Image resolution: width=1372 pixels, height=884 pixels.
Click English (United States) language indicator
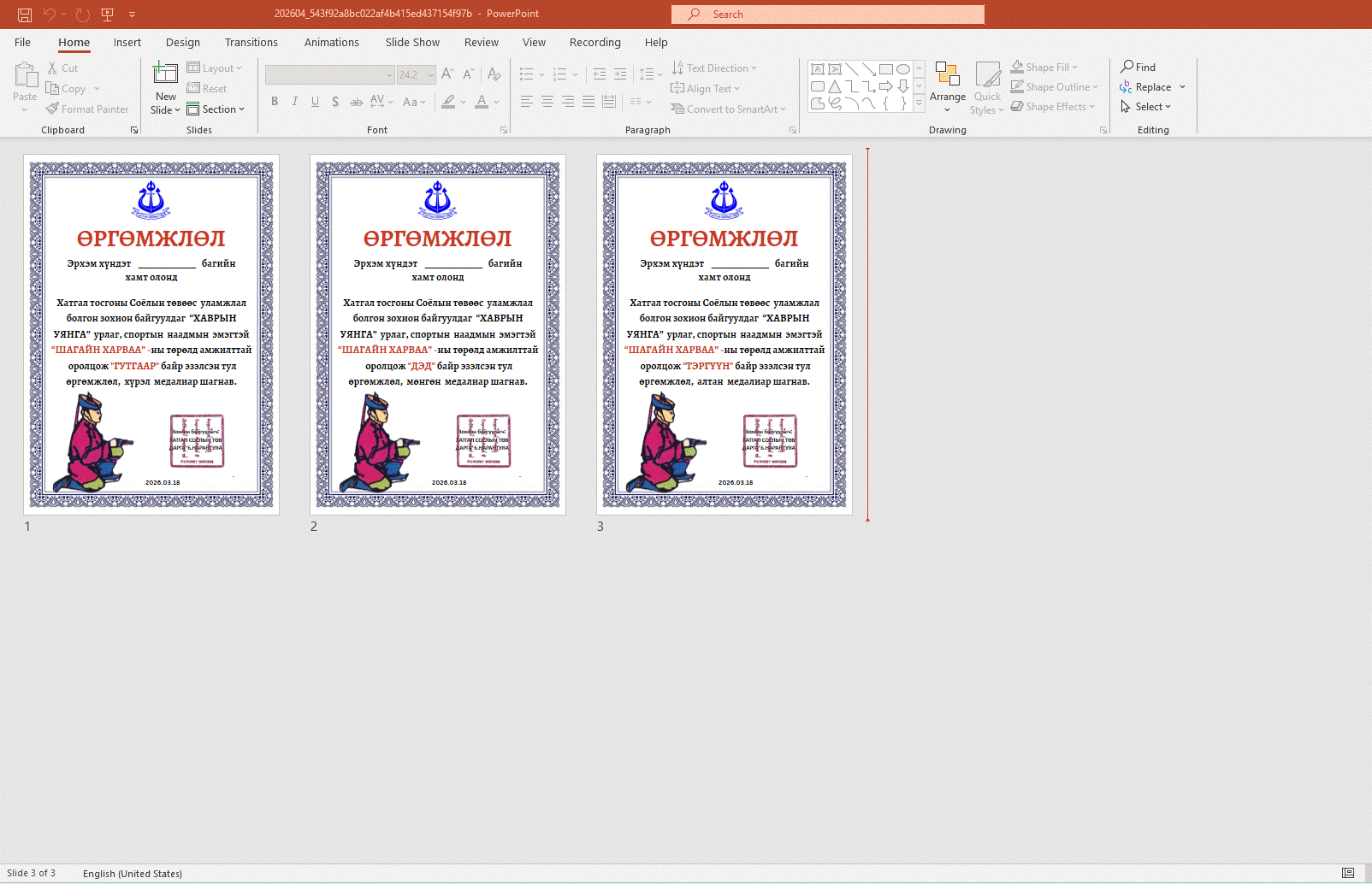pyautogui.click(x=132, y=874)
